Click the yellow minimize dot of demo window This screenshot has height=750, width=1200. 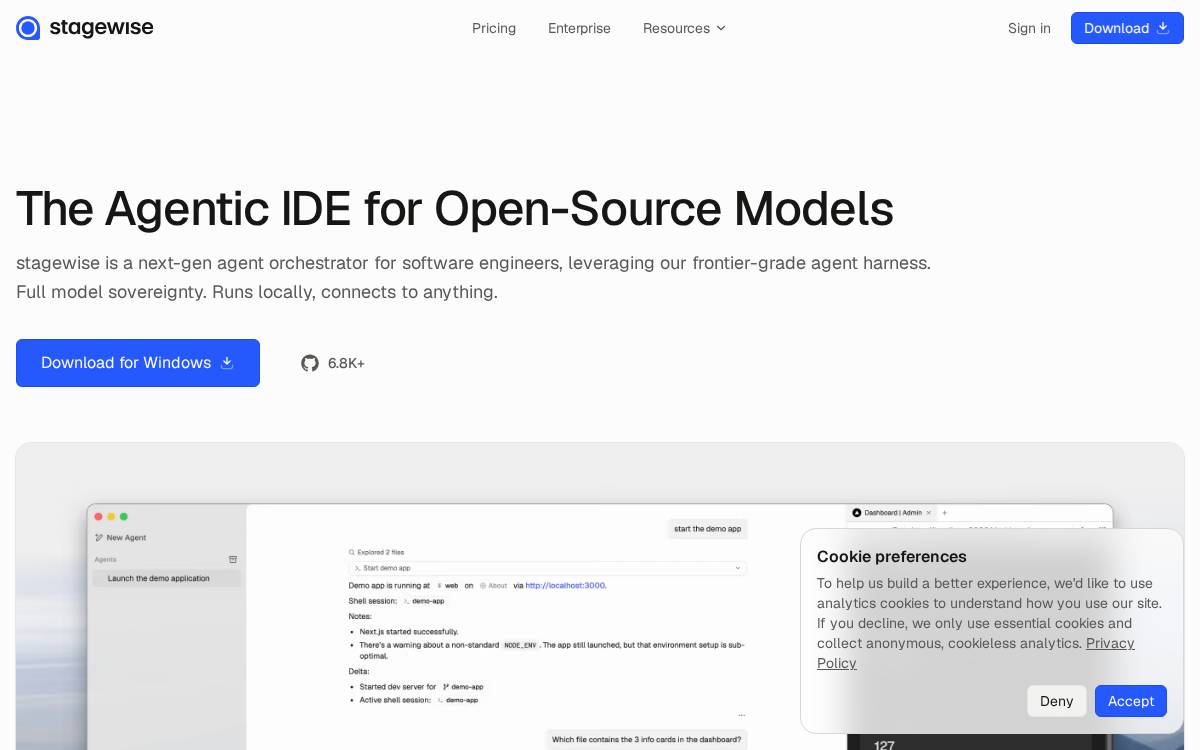pyautogui.click(x=111, y=516)
